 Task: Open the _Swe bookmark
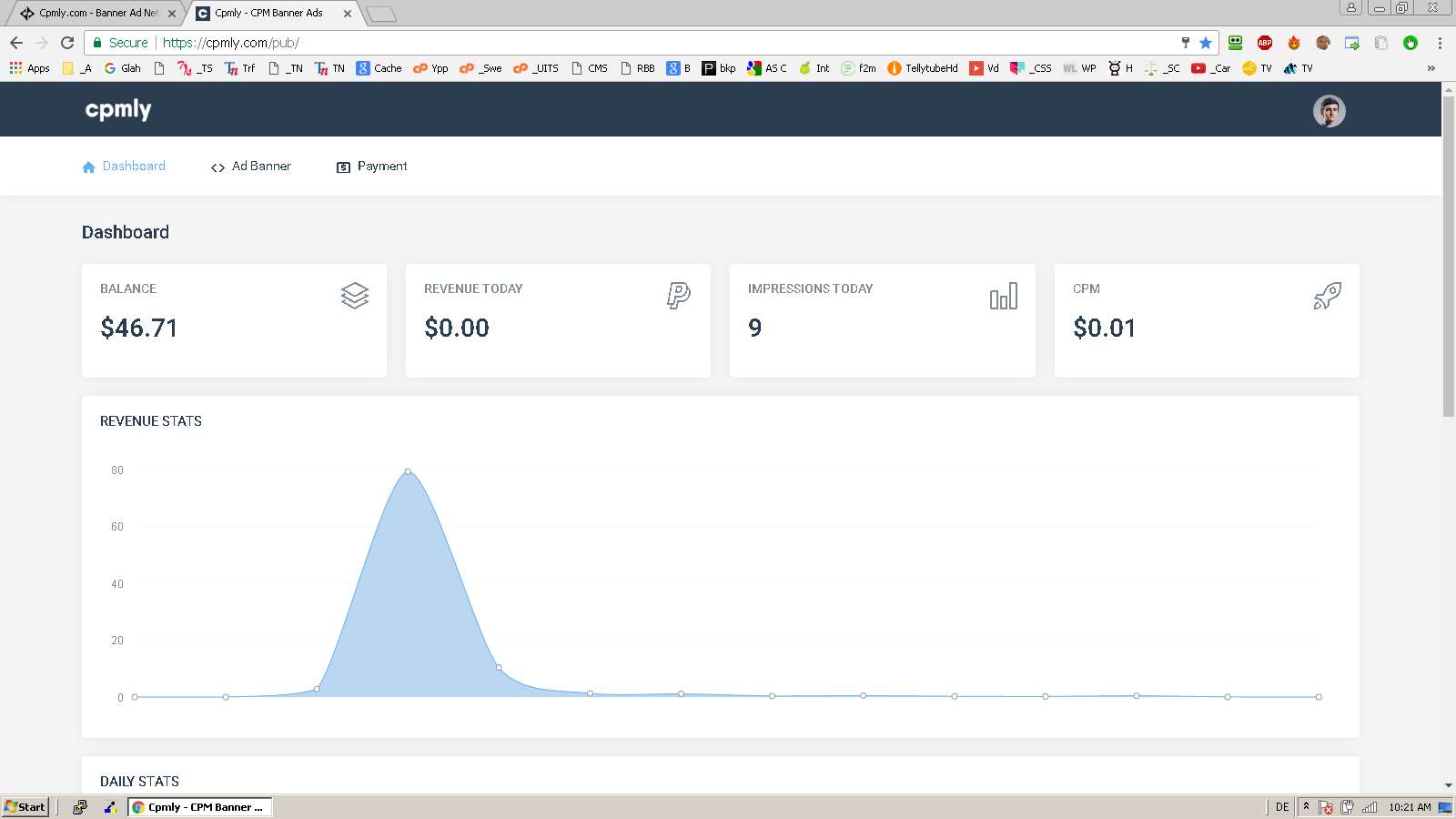480,68
